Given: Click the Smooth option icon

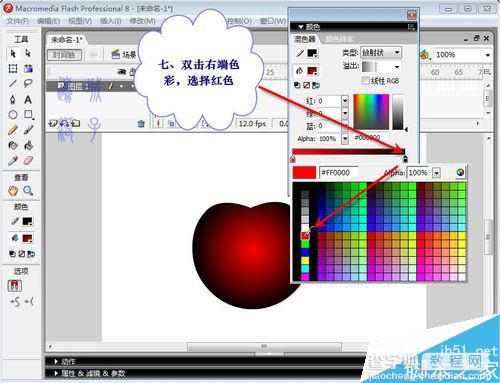Looking at the screenshot, I should click(15, 302).
